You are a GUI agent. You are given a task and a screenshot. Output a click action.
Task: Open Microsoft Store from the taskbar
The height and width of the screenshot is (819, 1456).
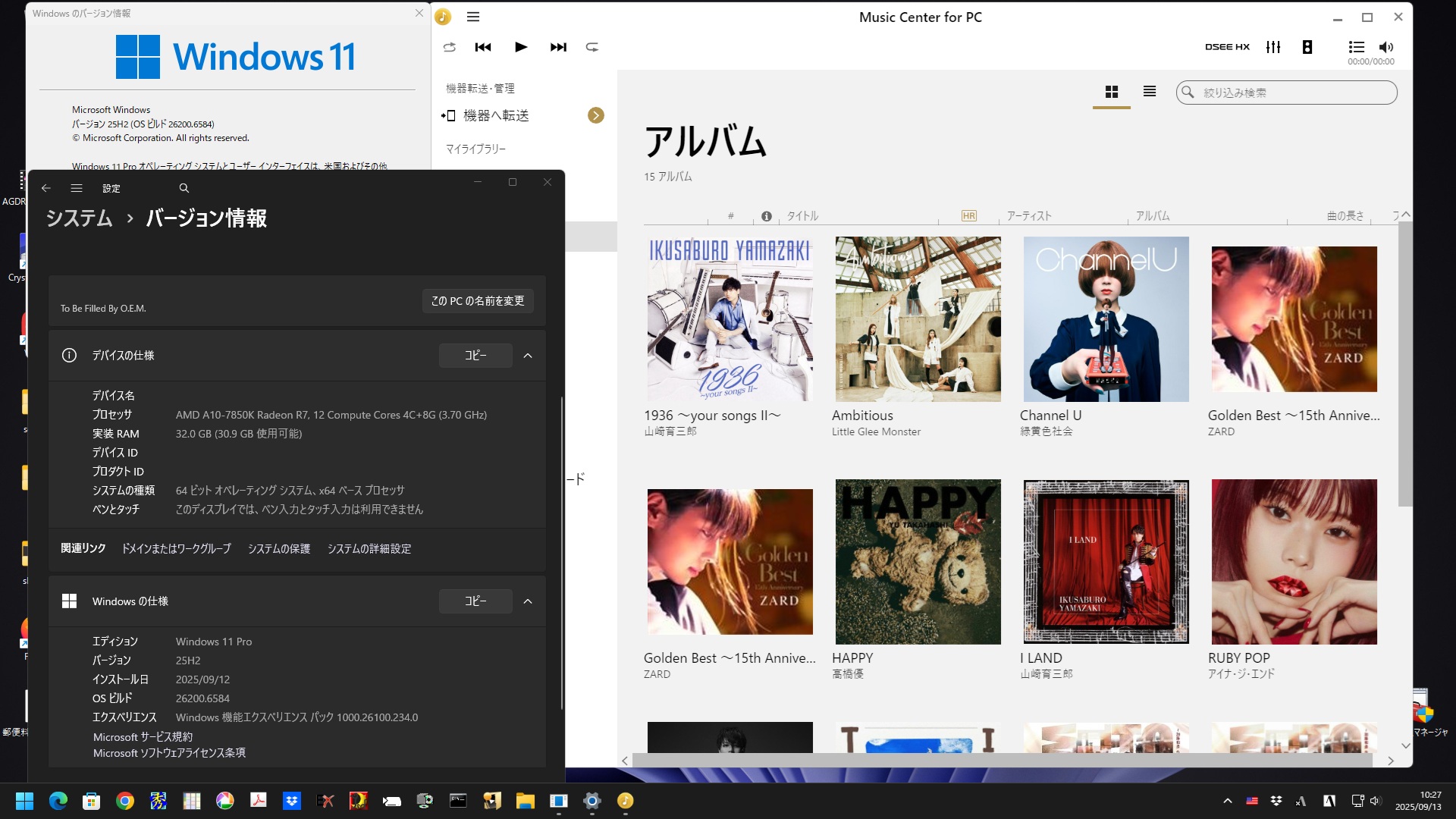(92, 801)
